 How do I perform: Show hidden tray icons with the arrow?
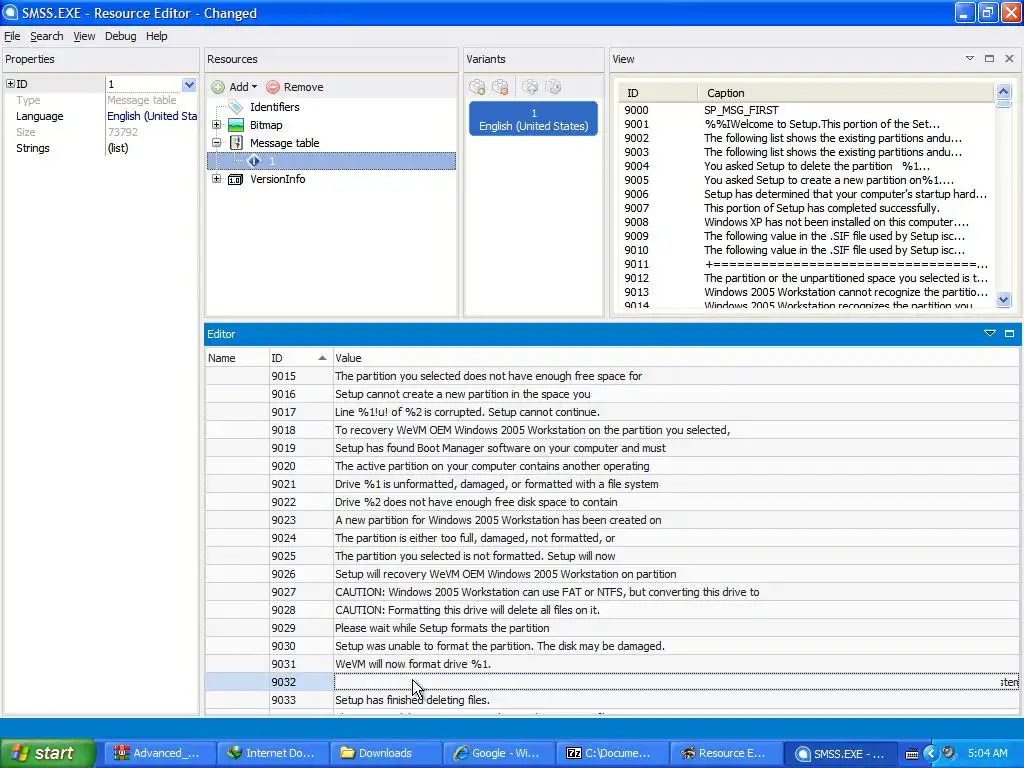[x=930, y=753]
